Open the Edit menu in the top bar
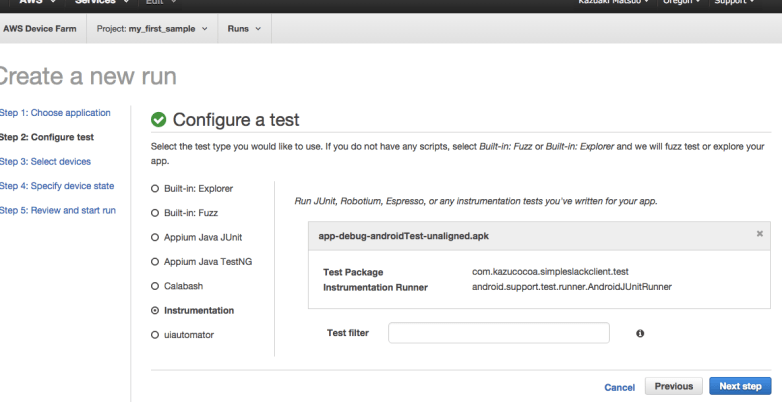This screenshot has width=782, height=402. point(161,2)
